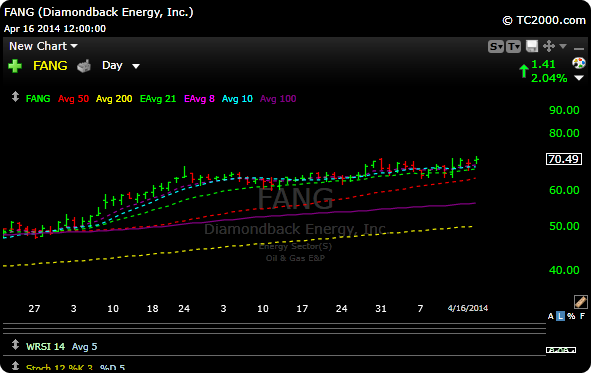591x373 pixels.
Task: Toggle logarithmic scale L button
Action: [x=561, y=316]
